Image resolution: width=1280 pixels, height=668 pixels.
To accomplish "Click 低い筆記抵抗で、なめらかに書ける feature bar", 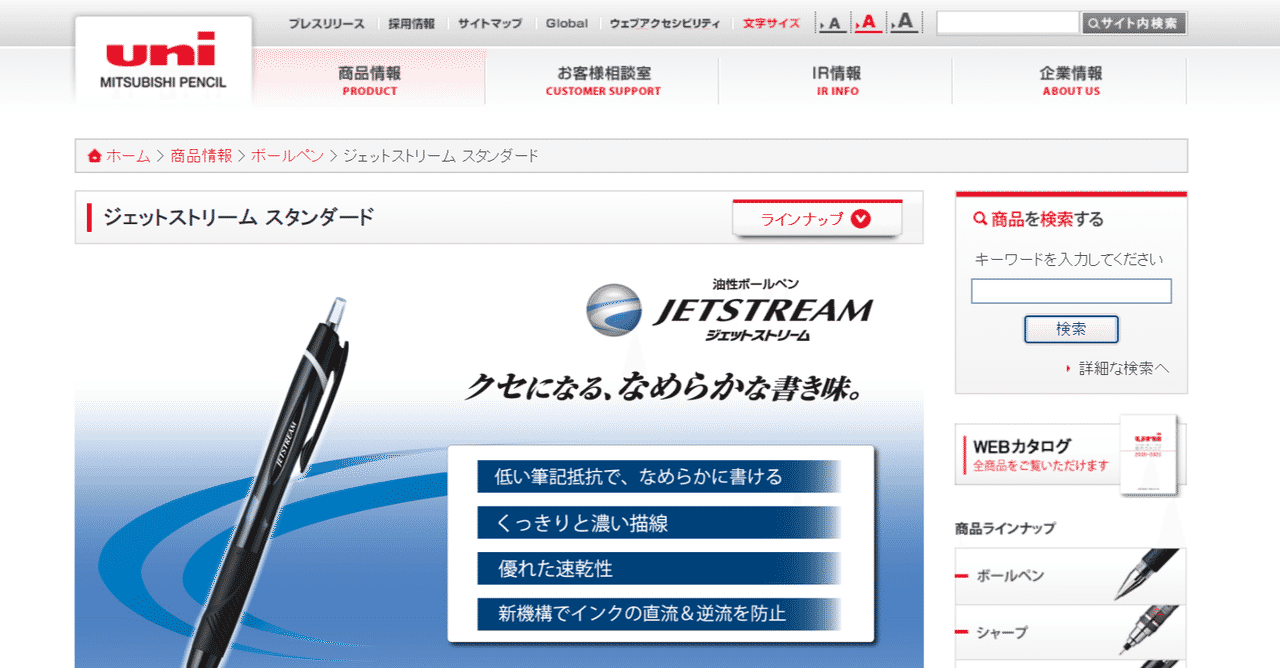I will (x=659, y=476).
